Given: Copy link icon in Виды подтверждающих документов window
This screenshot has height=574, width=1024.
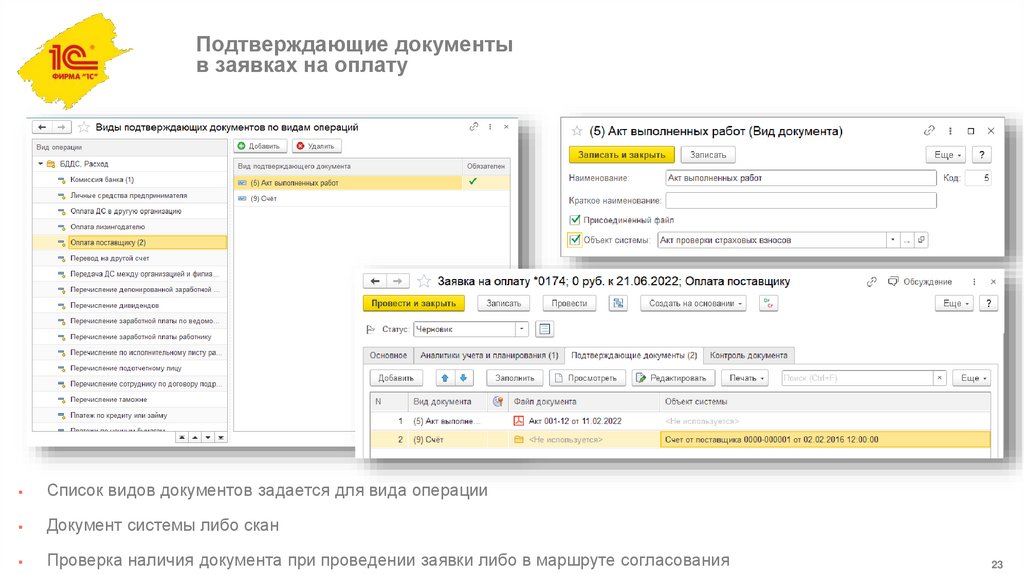Looking at the screenshot, I should [x=473, y=127].
